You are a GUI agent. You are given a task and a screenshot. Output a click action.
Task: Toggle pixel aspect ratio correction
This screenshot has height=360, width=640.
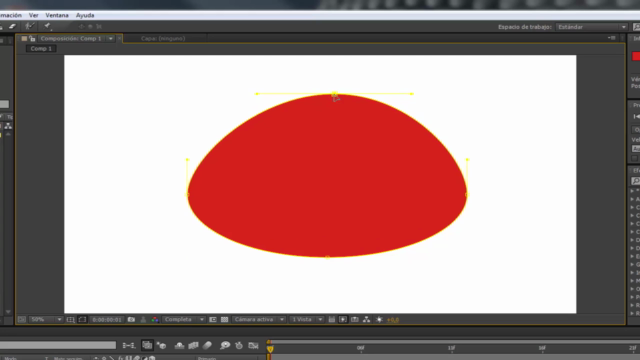331,320
